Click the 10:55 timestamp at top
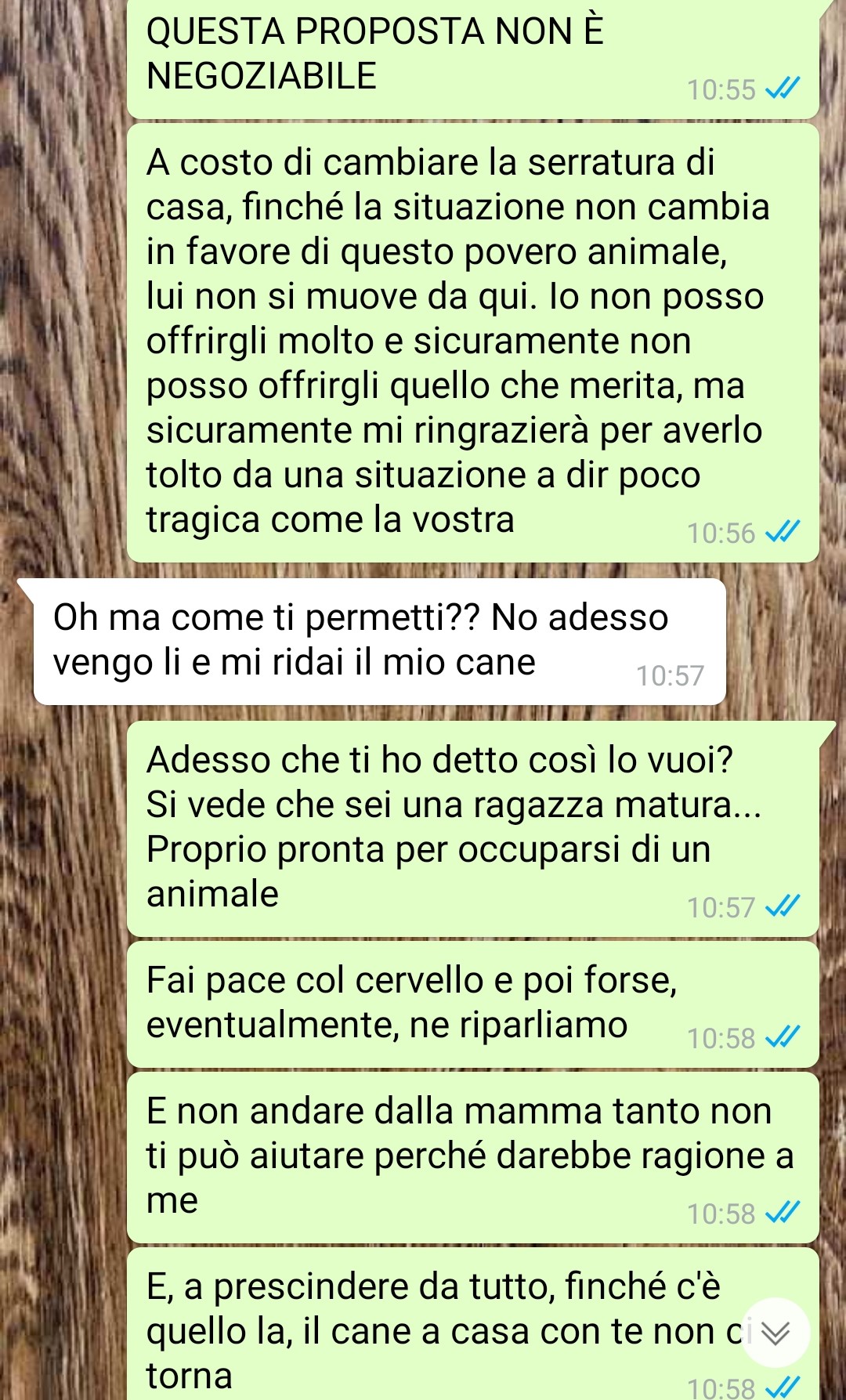Image resolution: width=846 pixels, height=1400 pixels. coord(721,89)
